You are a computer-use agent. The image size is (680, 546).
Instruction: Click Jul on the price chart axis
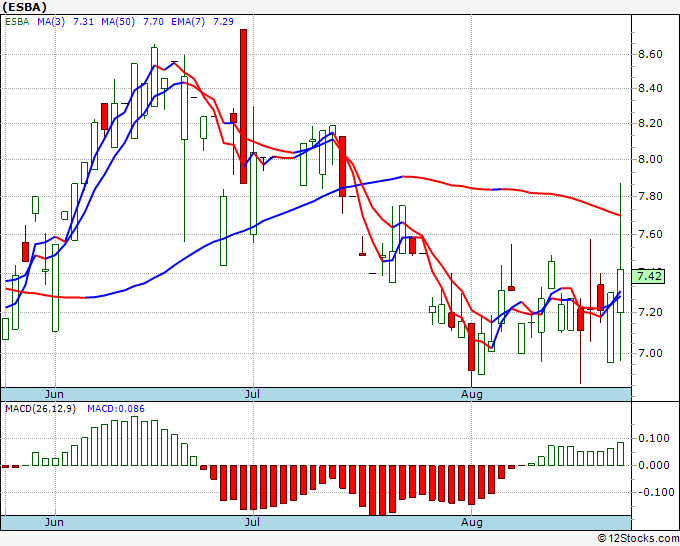(x=252, y=394)
